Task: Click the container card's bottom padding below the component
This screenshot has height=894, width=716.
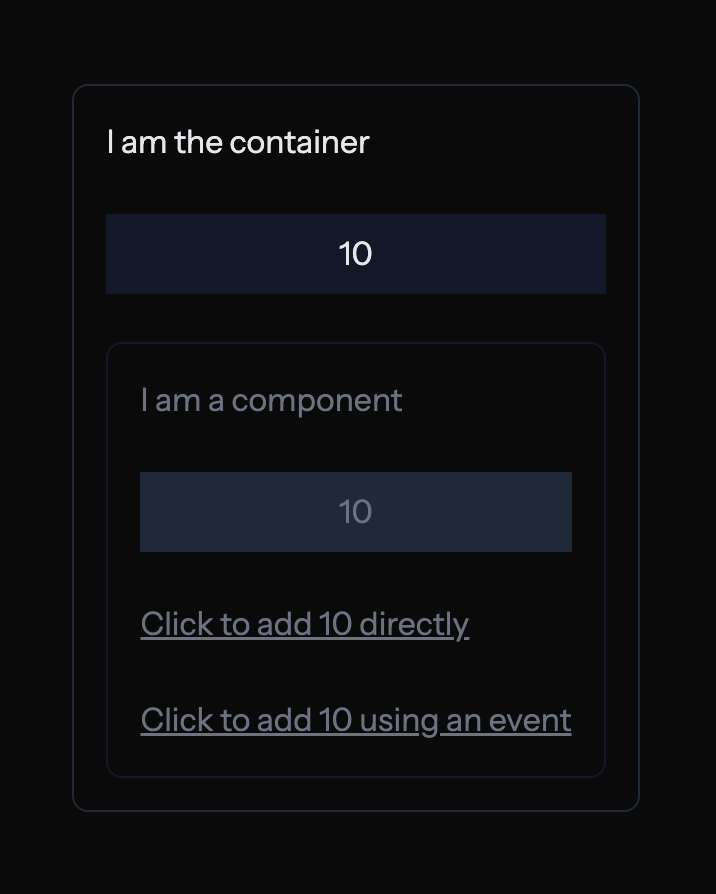Action: click(355, 794)
